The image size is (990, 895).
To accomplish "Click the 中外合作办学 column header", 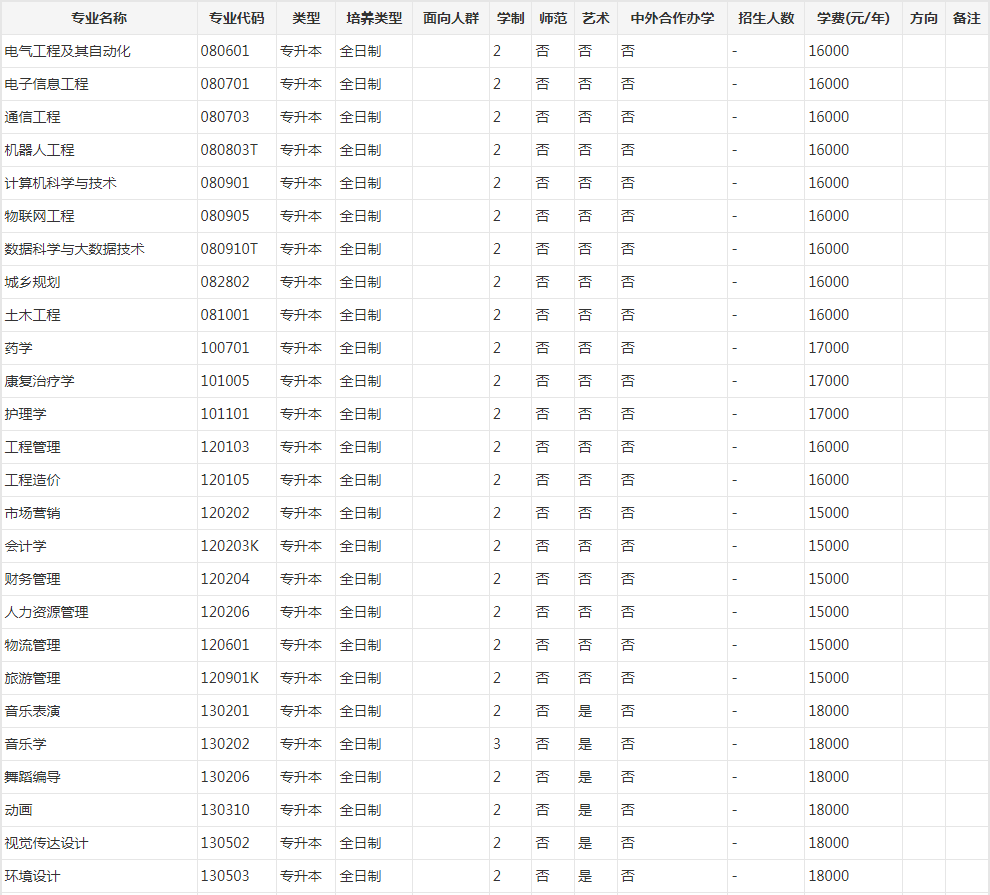I will coord(672,18).
